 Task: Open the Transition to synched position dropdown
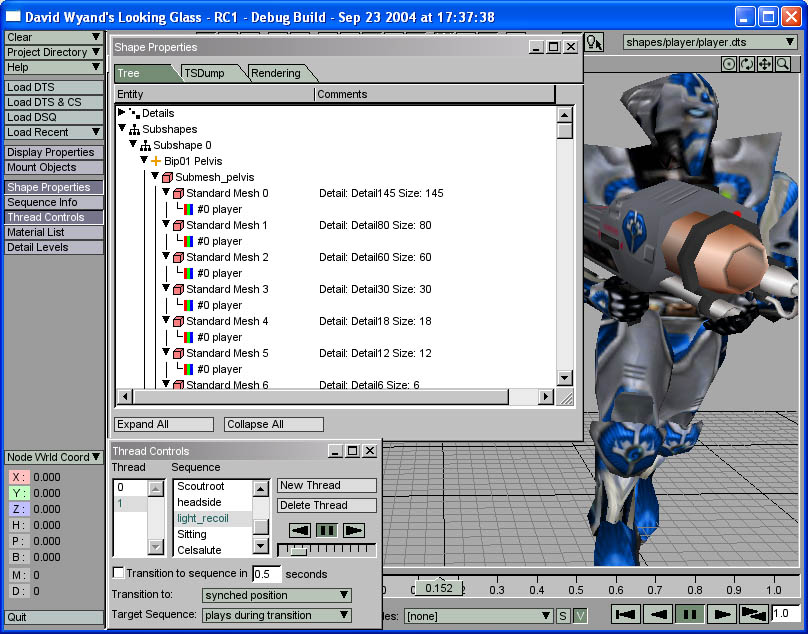276,595
